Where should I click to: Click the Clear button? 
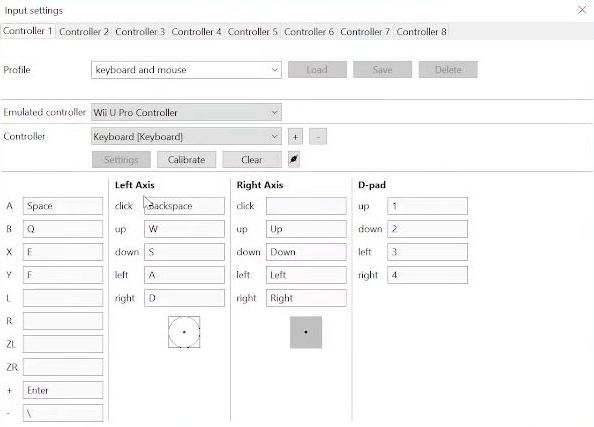(x=252, y=160)
